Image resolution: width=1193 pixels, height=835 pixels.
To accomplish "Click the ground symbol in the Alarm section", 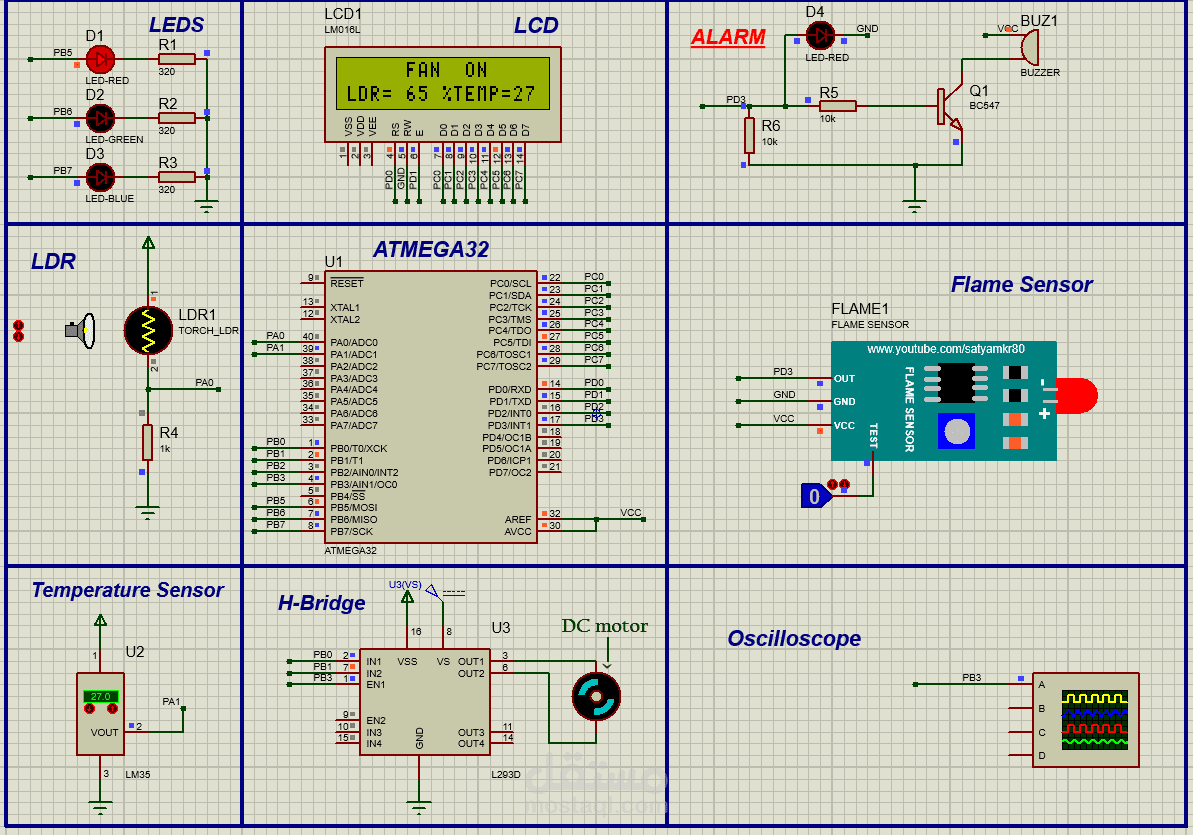I will tap(915, 206).
